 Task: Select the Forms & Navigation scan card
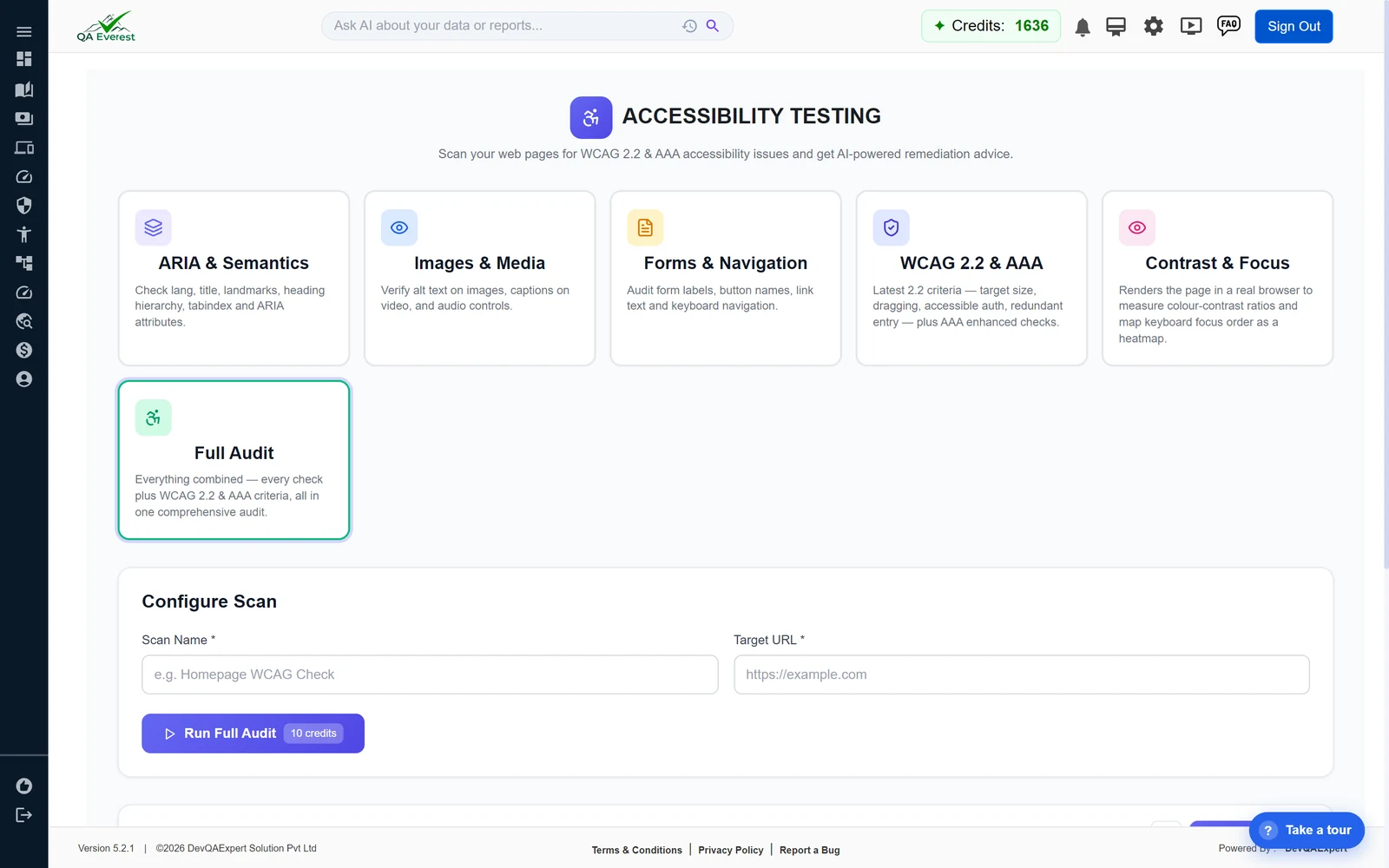tap(726, 278)
